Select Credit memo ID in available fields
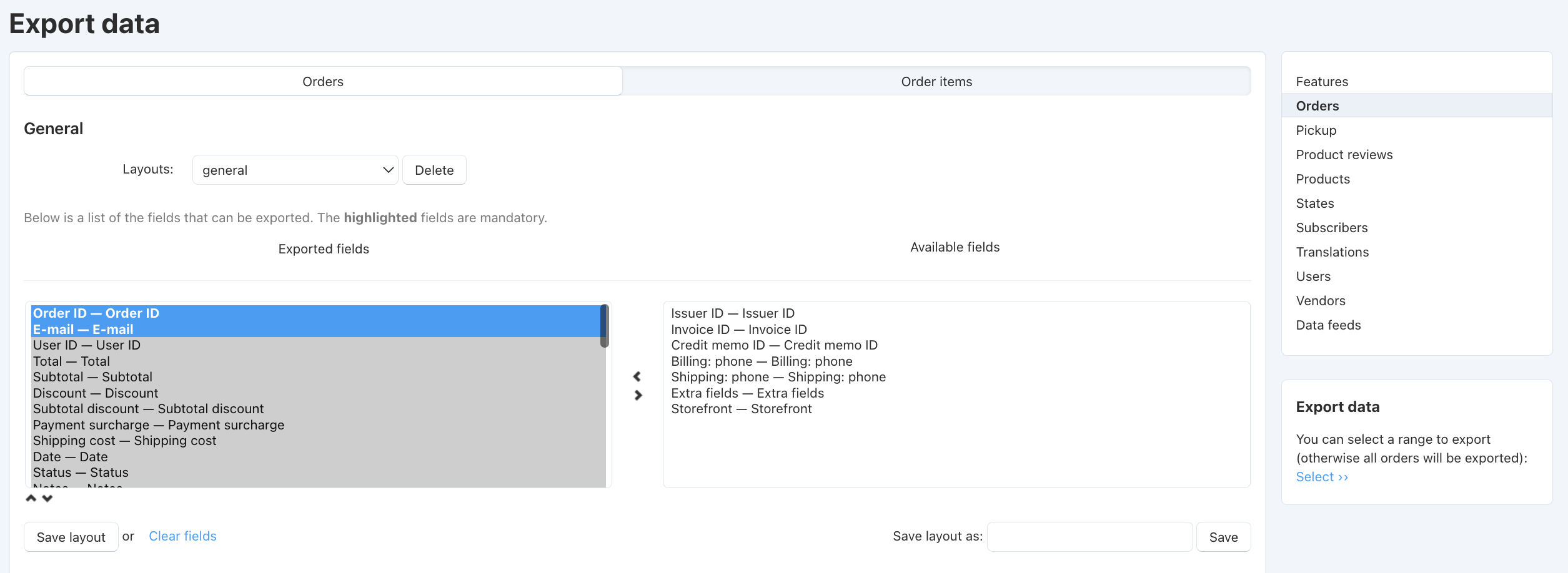The height and width of the screenshot is (573, 1568). pos(956,345)
